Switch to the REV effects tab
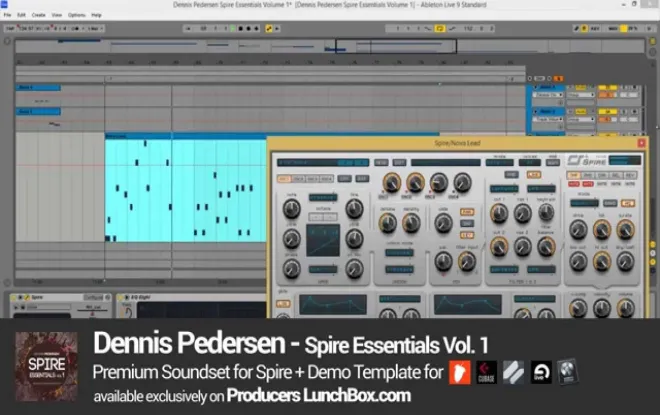The height and width of the screenshot is (415, 660). pos(631,175)
